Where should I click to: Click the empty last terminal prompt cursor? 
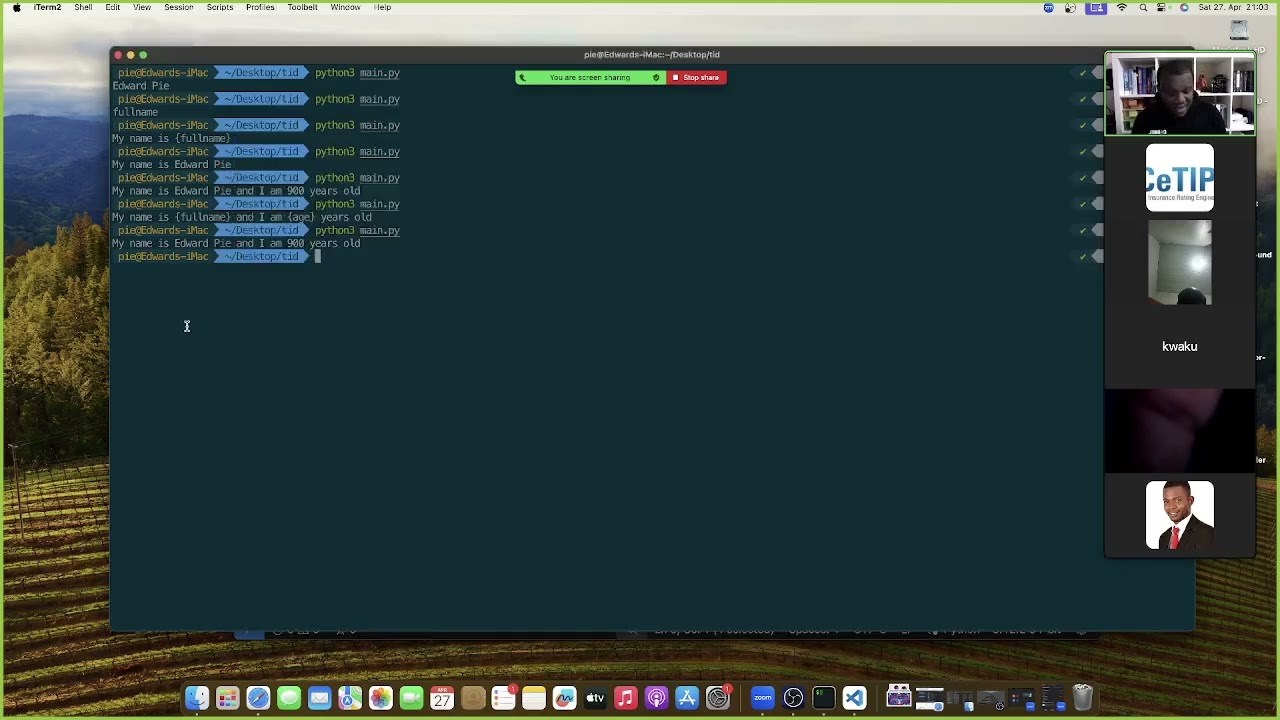(318, 257)
